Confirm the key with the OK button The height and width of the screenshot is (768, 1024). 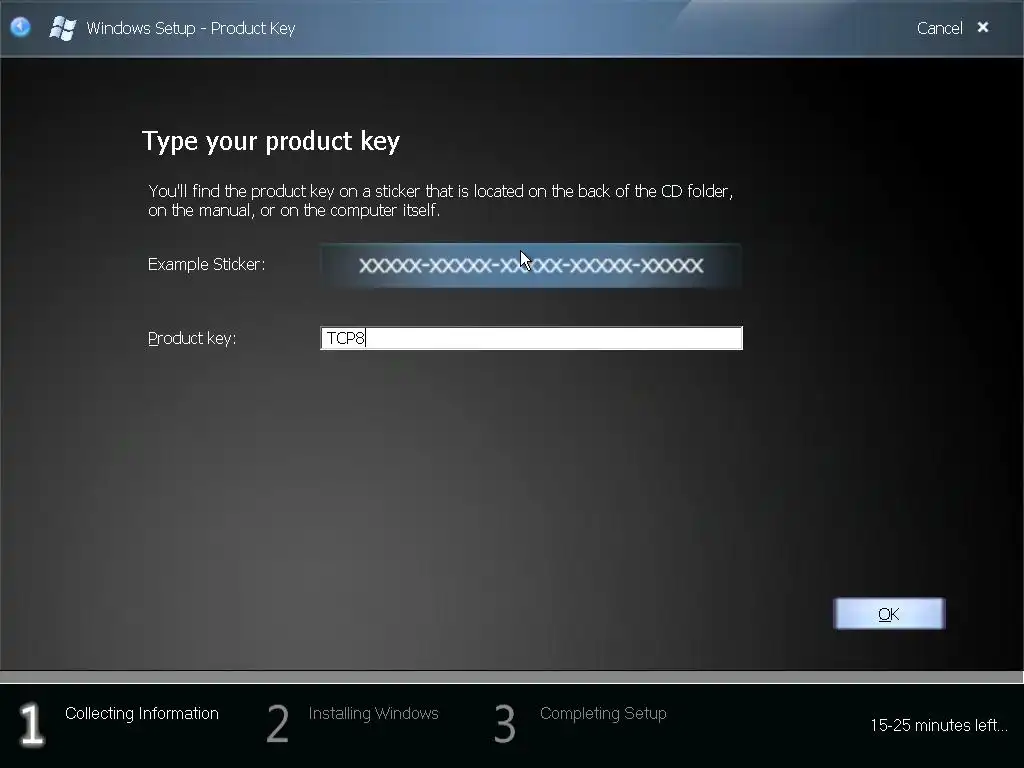889,614
